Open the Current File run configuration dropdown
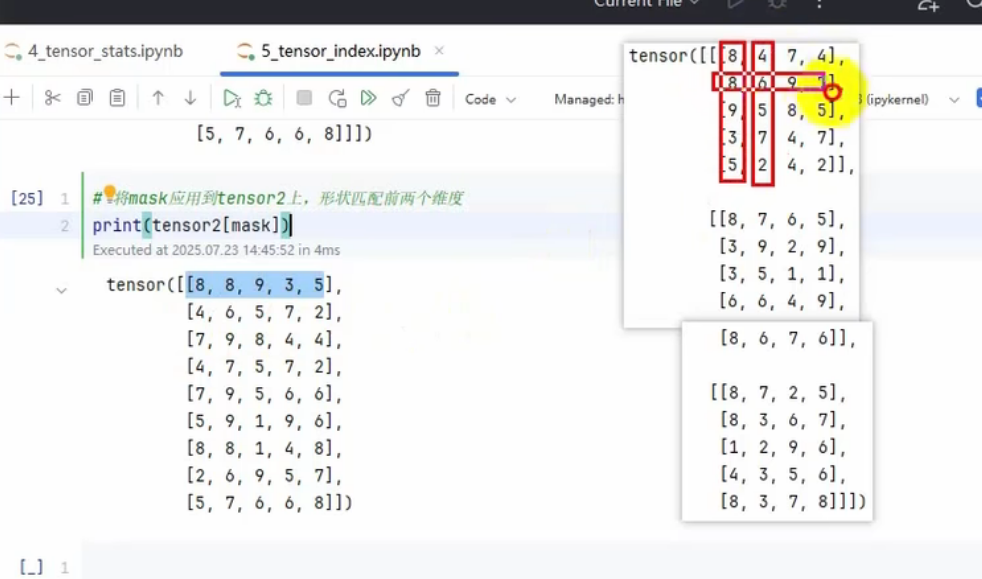Screen dimensions: 982x579 click(x=646, y=4)
